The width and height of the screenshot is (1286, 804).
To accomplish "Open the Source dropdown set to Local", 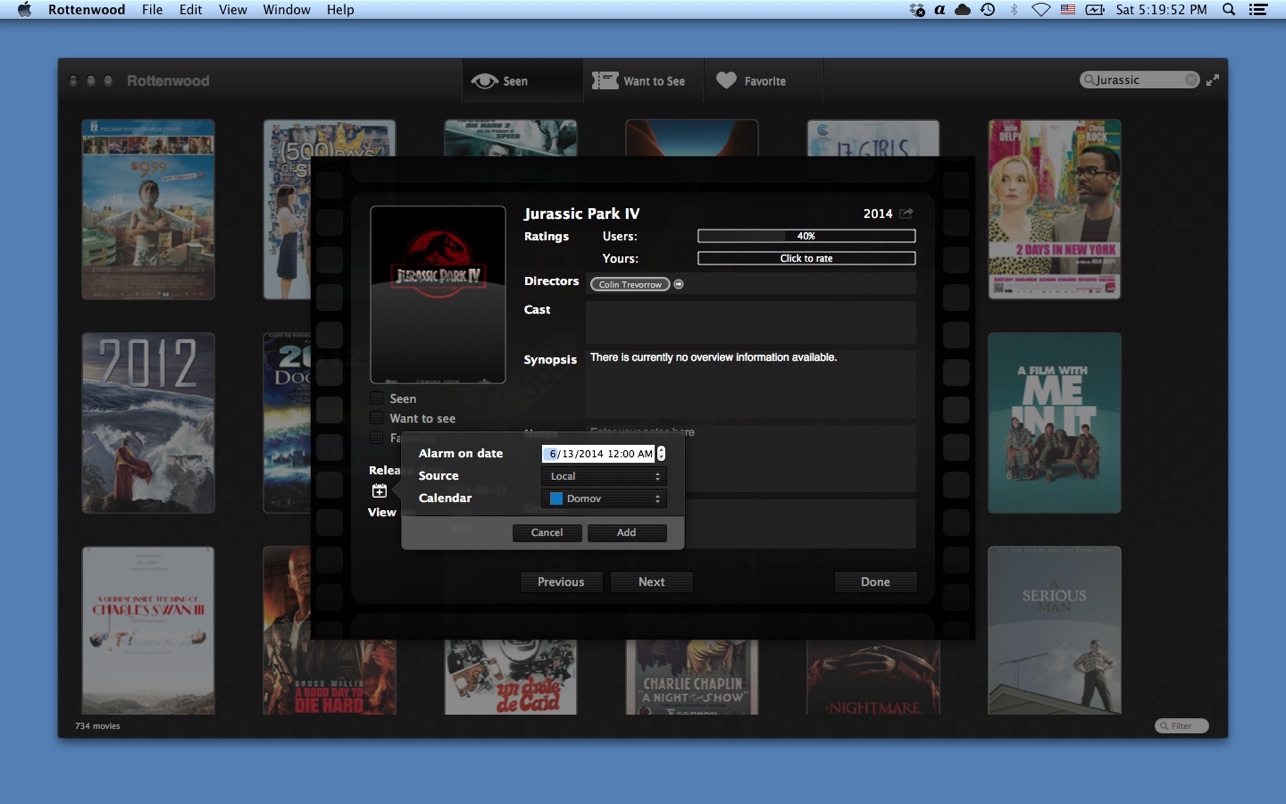I will point(604,476).
